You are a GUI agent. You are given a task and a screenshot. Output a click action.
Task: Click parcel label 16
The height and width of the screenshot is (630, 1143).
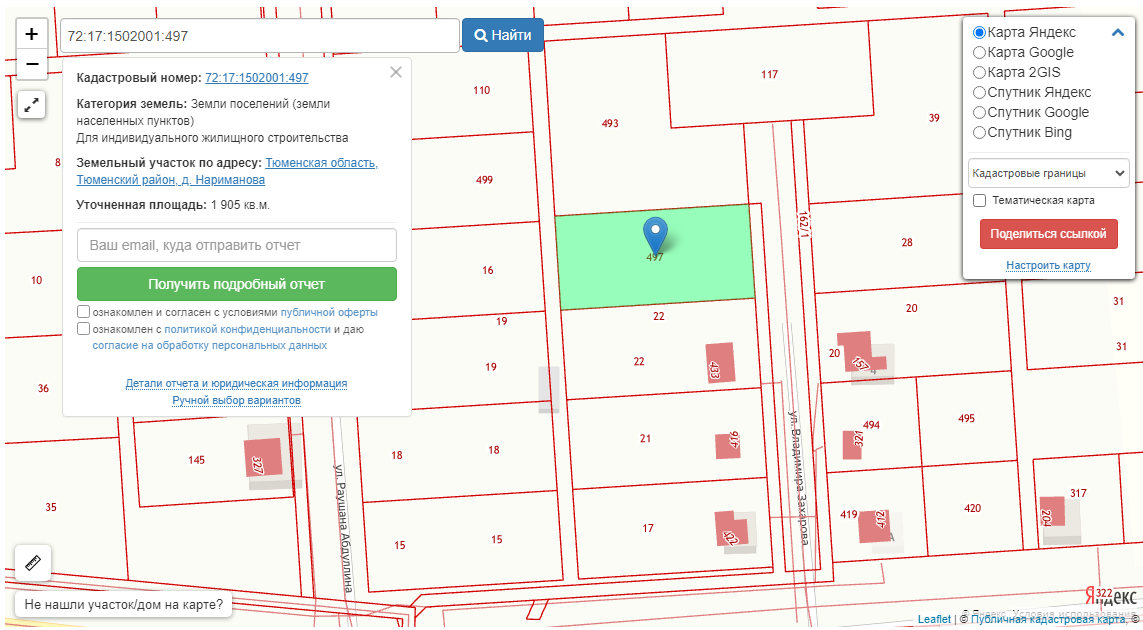coord(488,271)
